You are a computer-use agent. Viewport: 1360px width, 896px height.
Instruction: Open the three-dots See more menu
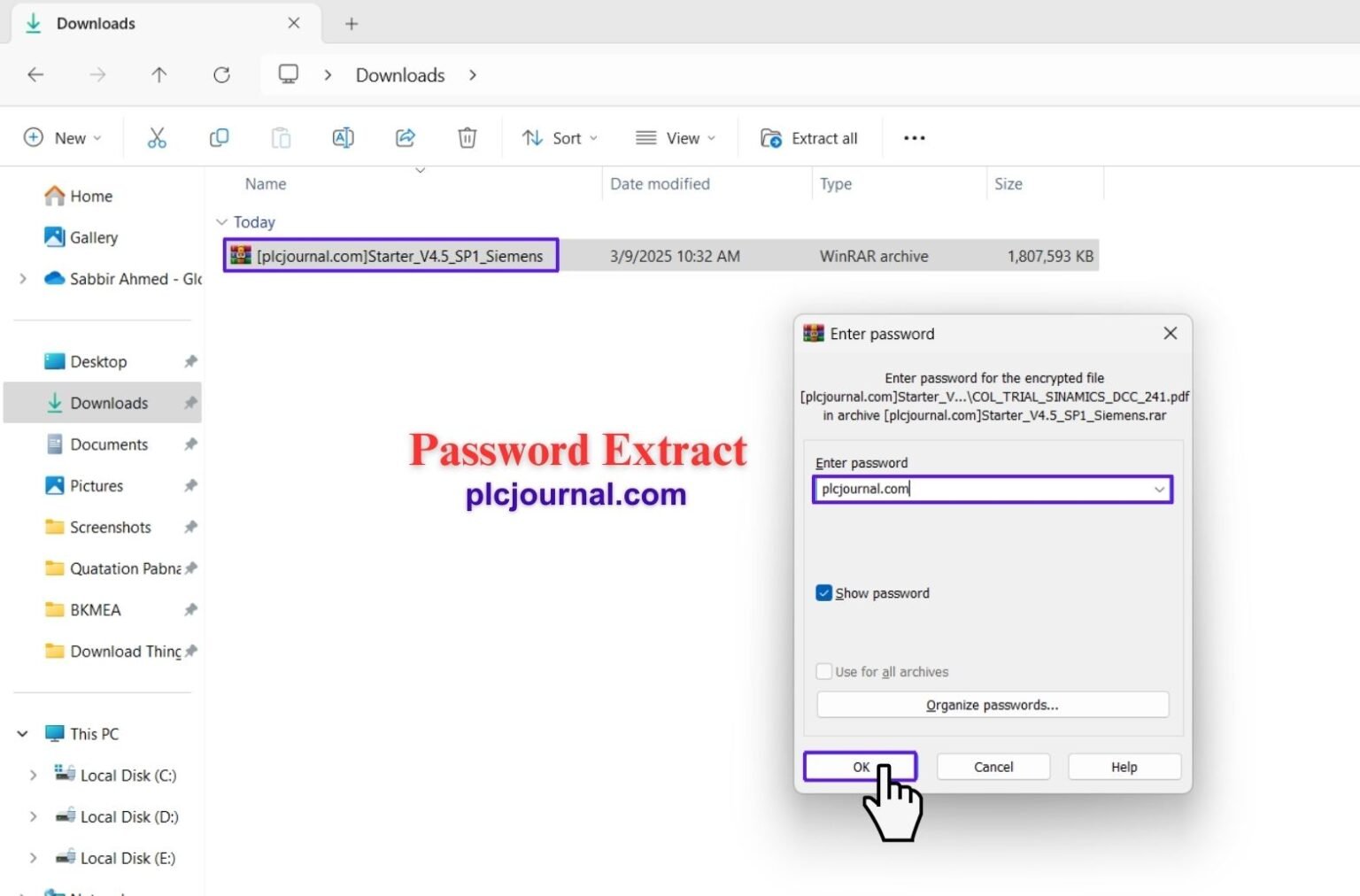(914, 138)
